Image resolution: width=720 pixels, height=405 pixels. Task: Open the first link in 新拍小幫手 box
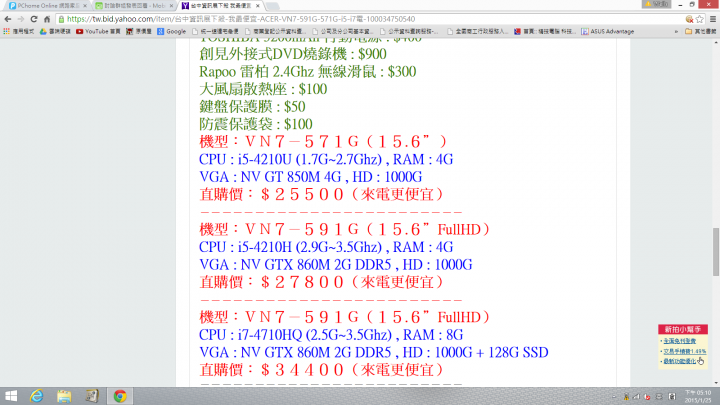pos(680,341)
